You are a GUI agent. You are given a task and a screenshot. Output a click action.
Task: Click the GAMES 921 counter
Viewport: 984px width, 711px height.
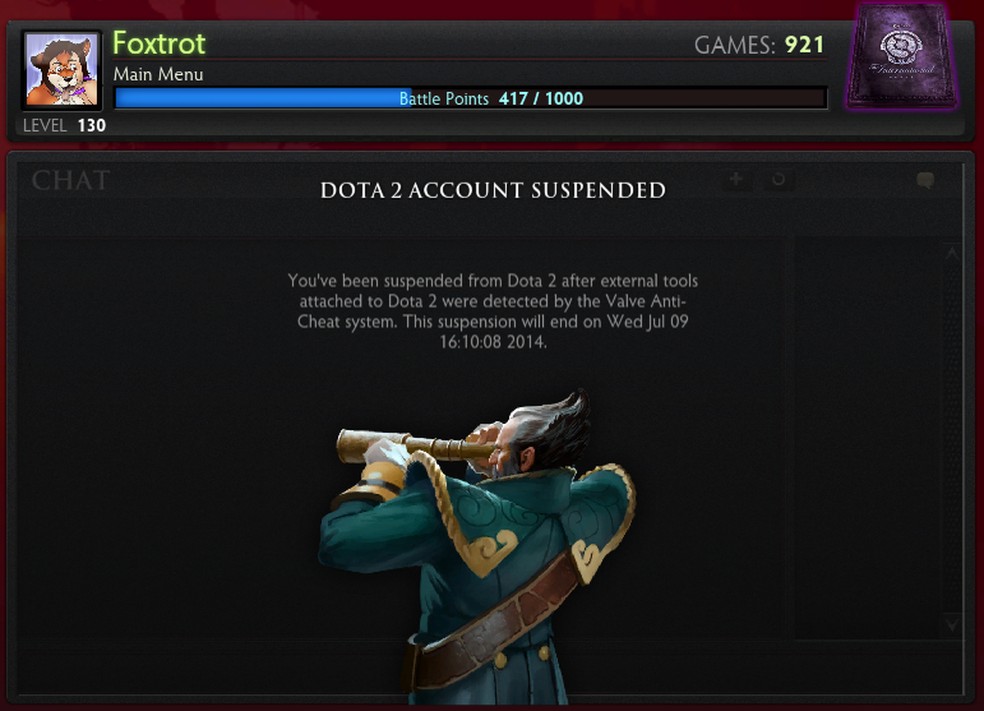pyautogui.click(x=759, y=45)
